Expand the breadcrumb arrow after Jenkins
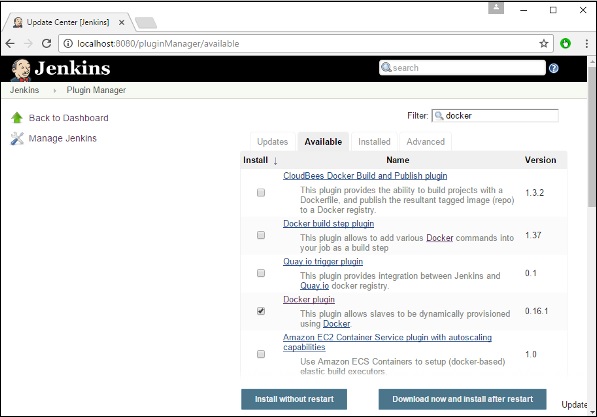The height and width of the screenshot is (417, 597). pos(55,91)
